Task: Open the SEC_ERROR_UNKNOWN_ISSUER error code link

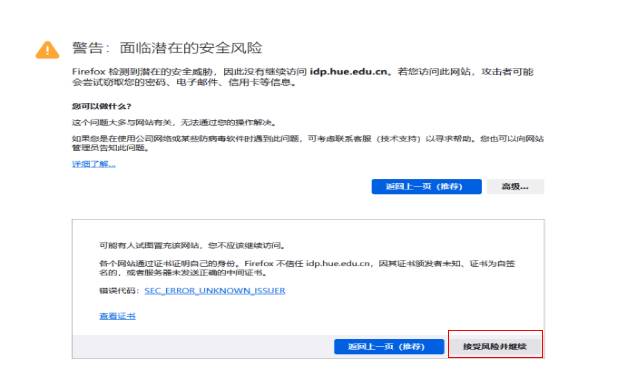Action: [x=215, y=291]
